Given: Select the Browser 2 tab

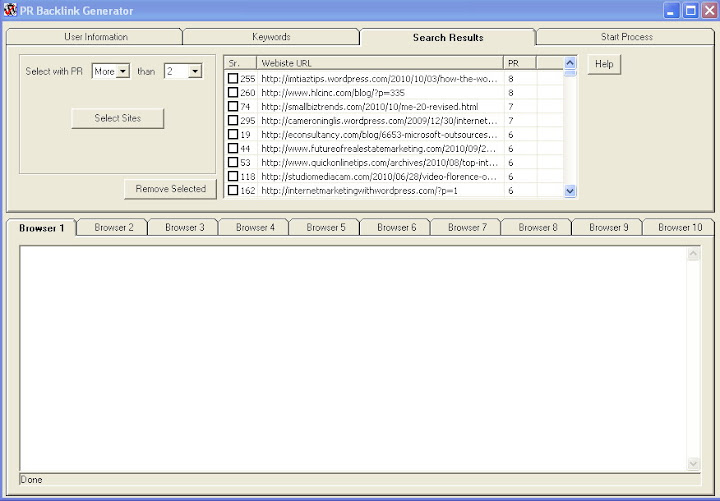Looking at the screenshot, I should click(114, 227).
